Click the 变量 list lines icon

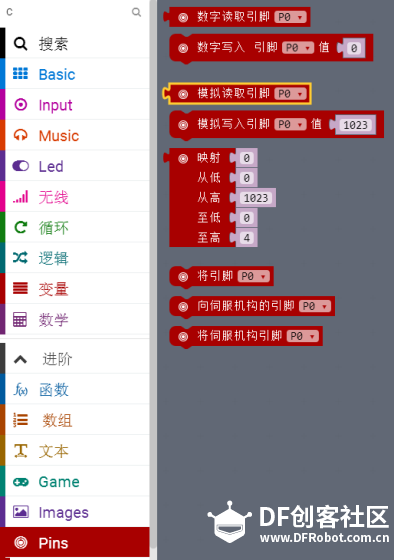pos(20,288)
